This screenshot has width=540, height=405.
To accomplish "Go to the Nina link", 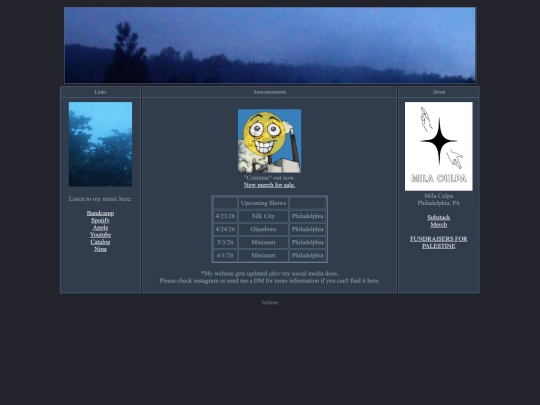I will [100, 249].
